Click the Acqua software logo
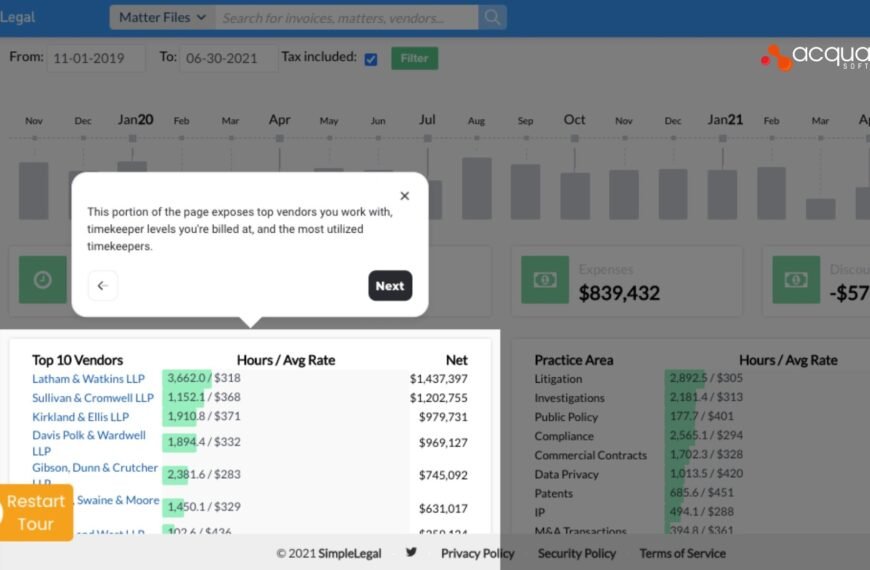Image resolution: width=870 pixels, height=570 pixels. [x=815, y=57]
